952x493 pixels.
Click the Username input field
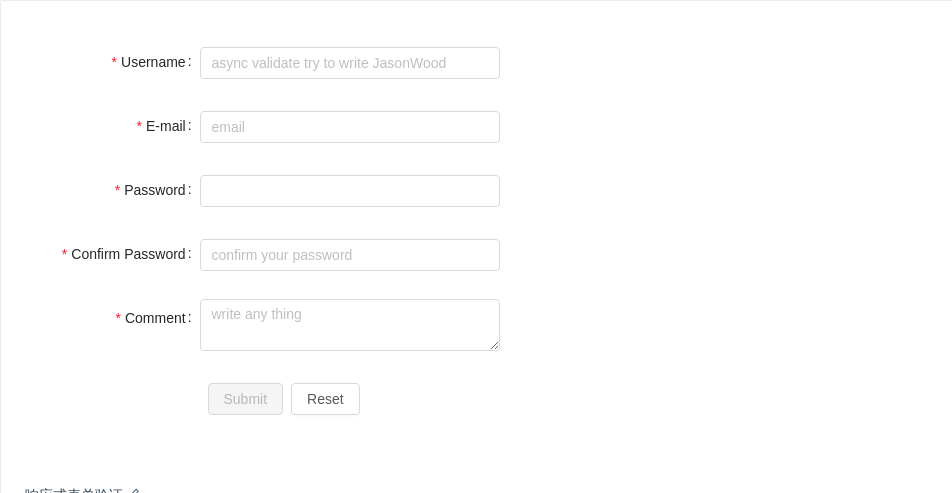click(349, 63)
